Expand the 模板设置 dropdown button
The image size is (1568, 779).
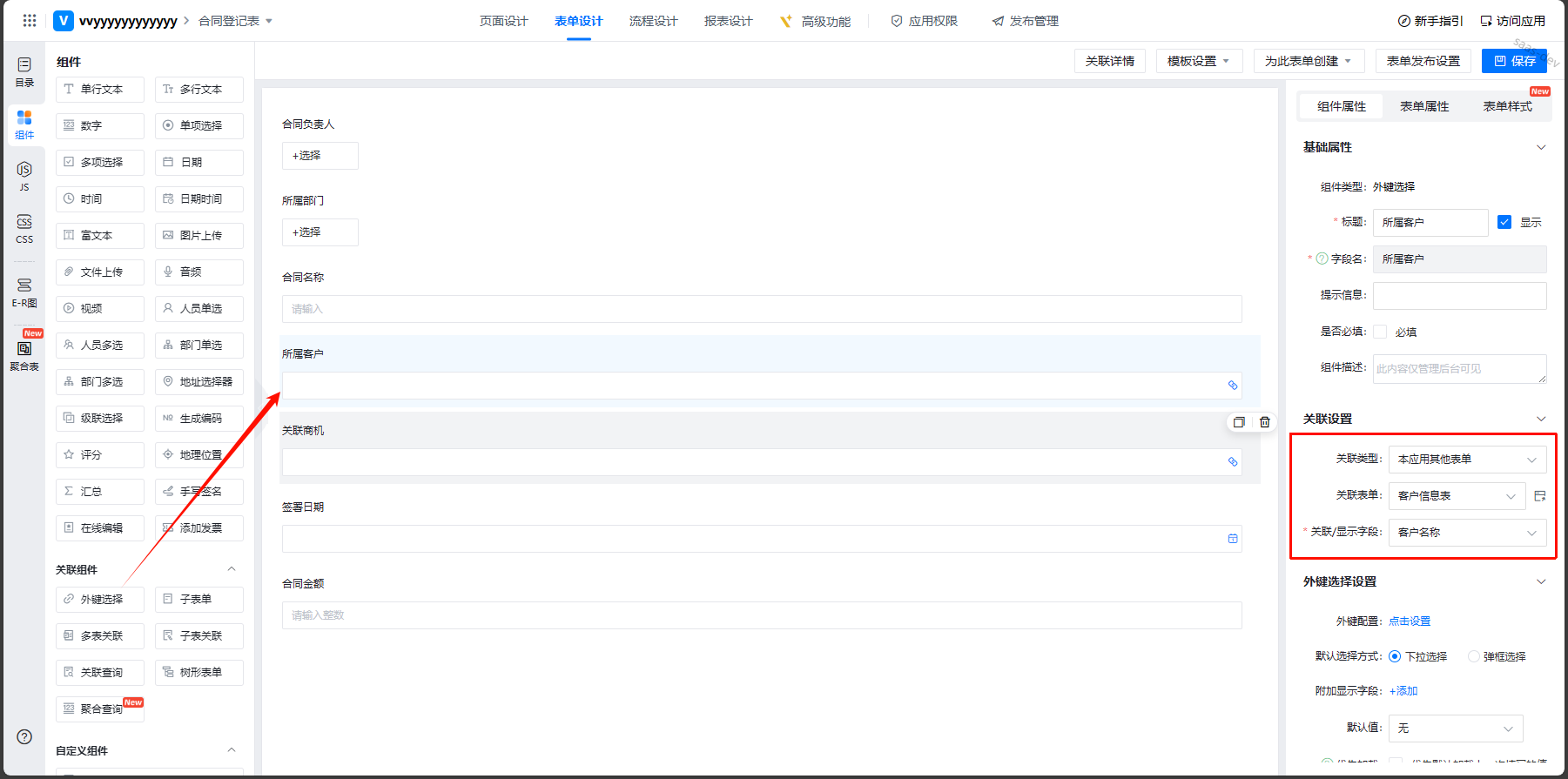tap(1199, 61)
